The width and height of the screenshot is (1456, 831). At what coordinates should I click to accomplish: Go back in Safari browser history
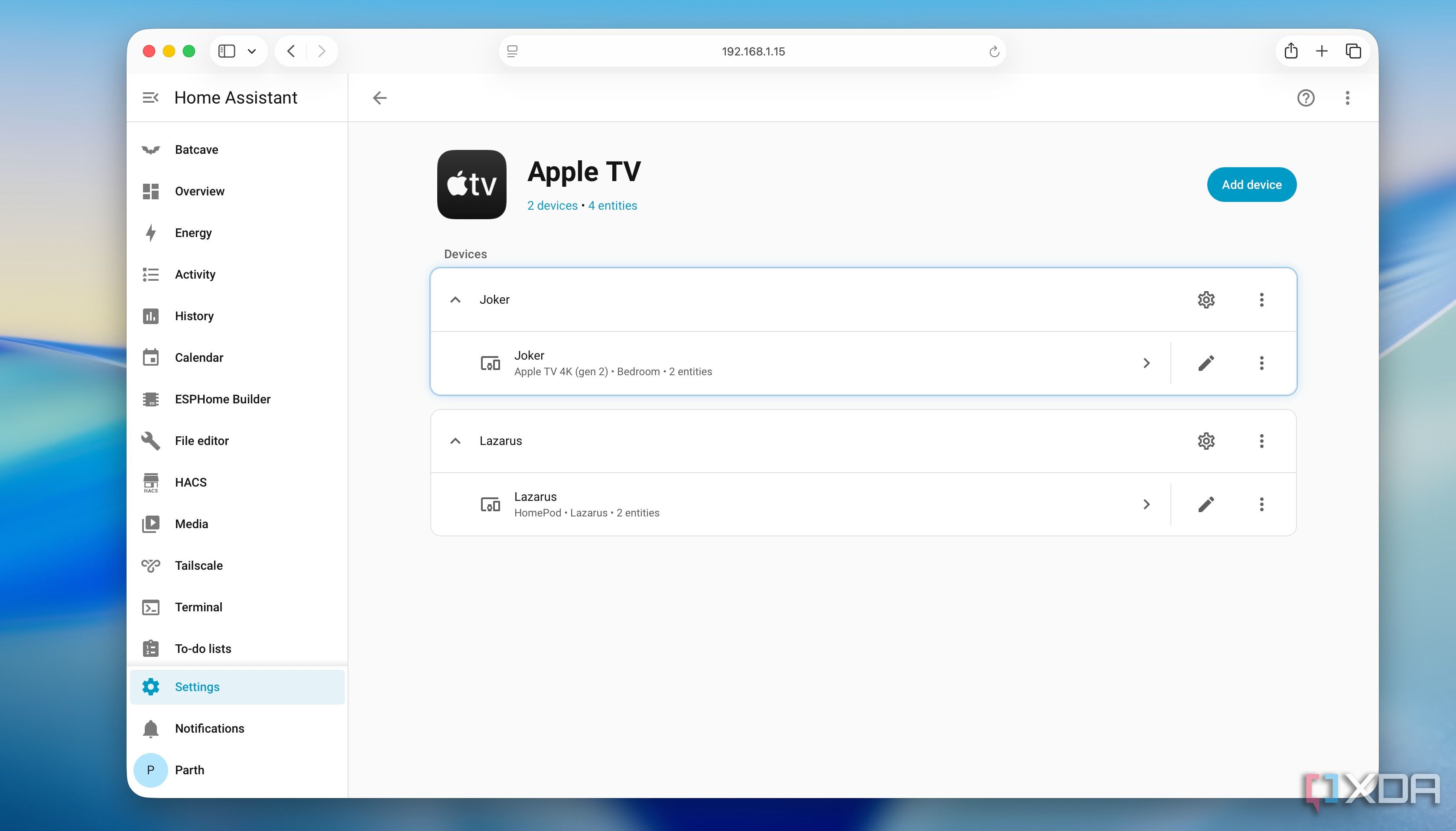point(291,52)
